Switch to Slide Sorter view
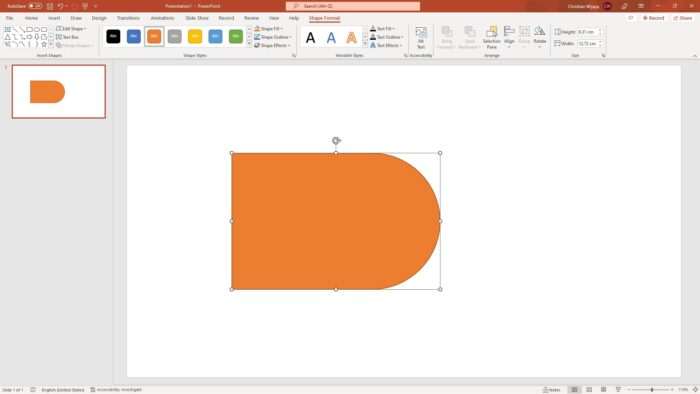The height and width of the screenshot is (394, 700). (x=589, y=390)
